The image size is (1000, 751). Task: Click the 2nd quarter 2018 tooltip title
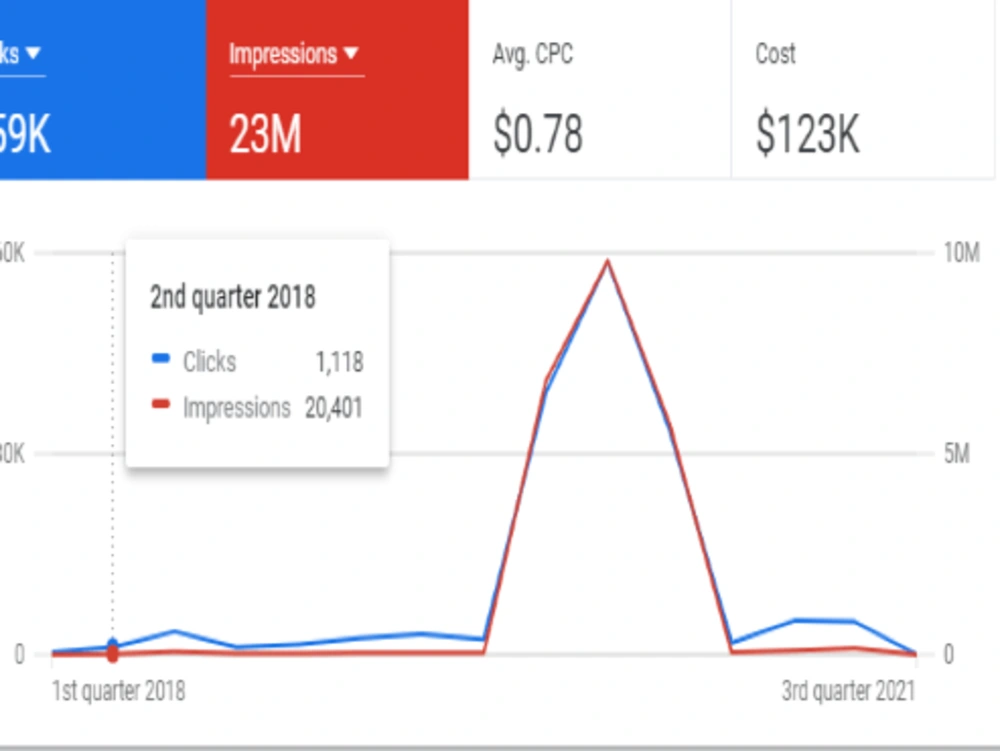233,297
